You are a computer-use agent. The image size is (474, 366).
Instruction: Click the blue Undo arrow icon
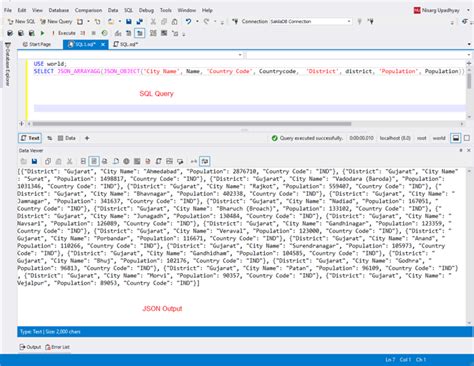point(188,22)
